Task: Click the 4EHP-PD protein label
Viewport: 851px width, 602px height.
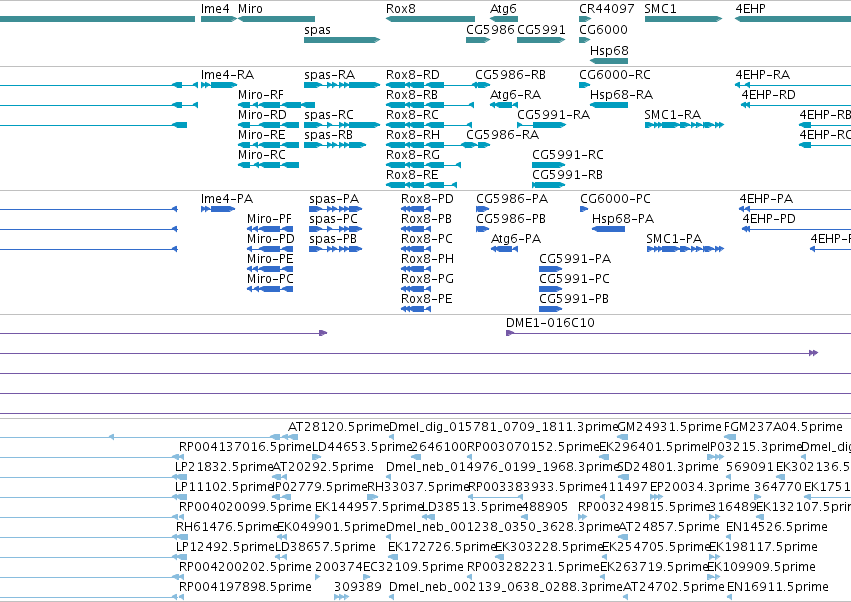Action: (x=769, y=219)
